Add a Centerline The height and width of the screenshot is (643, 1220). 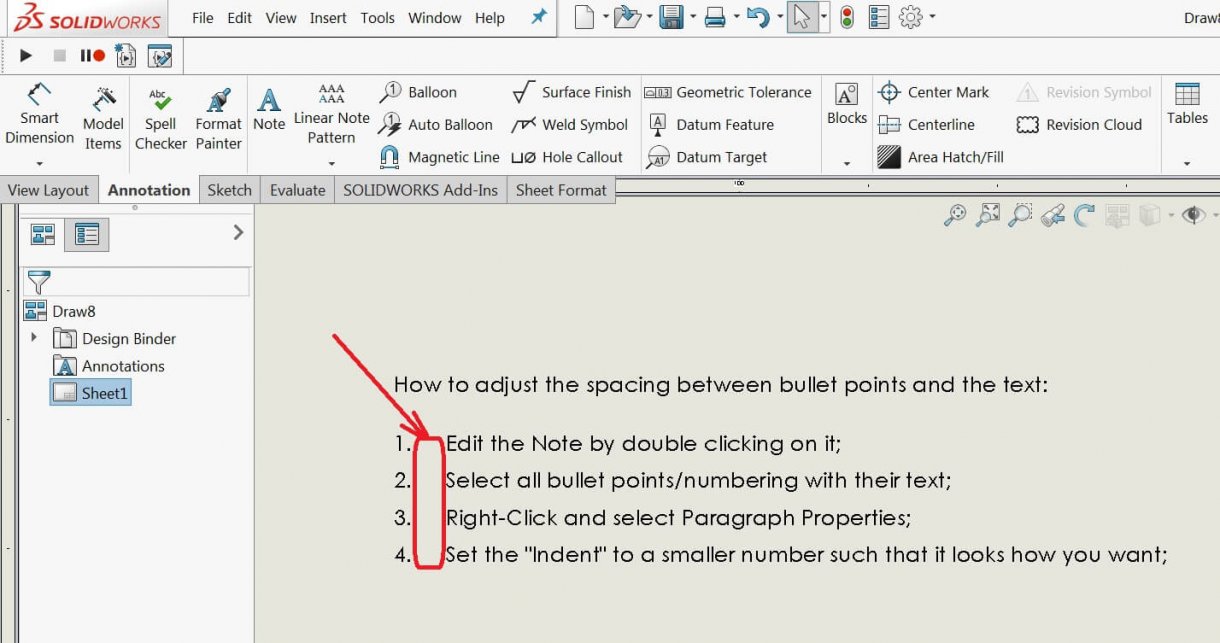tap(926, 125)
